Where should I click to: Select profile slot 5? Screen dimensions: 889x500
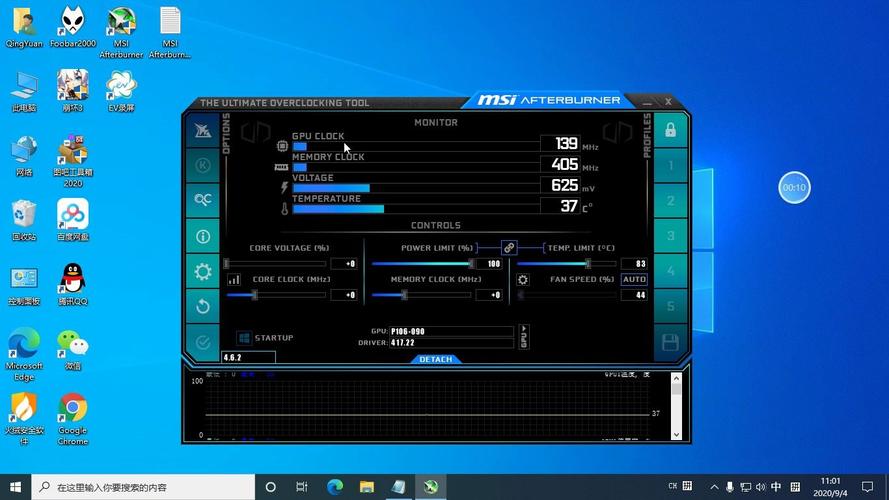pos(670,306)
